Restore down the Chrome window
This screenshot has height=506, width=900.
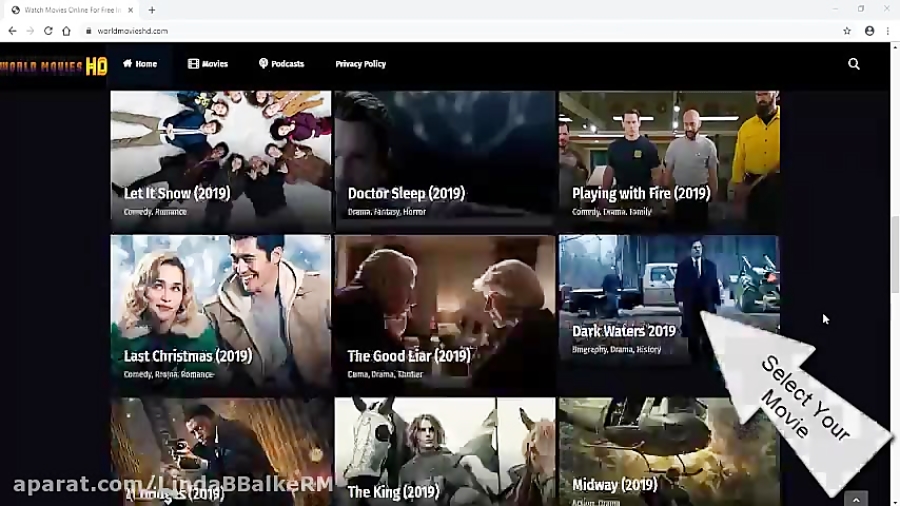861,9
